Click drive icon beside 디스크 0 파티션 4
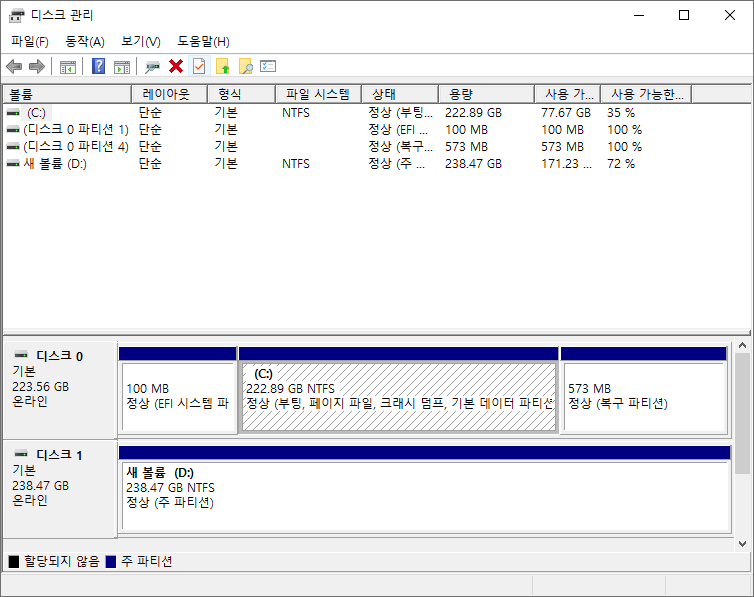 pos(13,146)
